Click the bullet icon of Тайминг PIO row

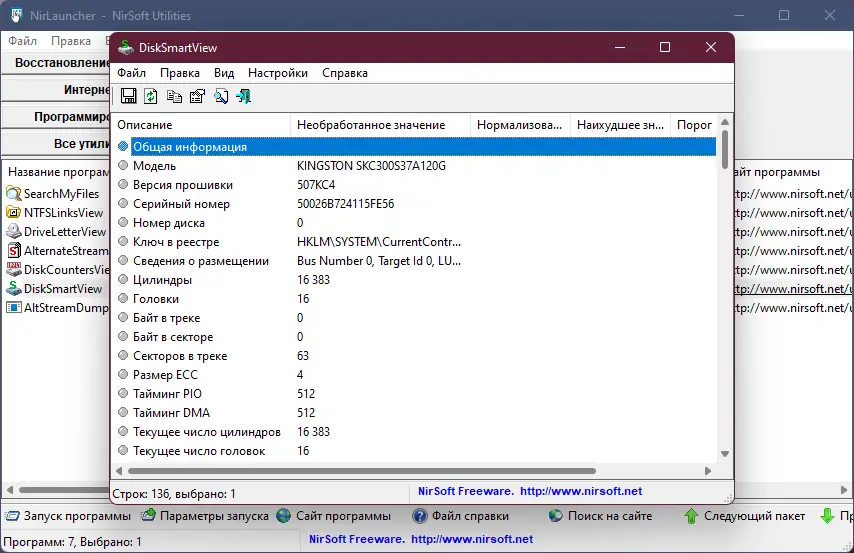[x=123, y=393]
